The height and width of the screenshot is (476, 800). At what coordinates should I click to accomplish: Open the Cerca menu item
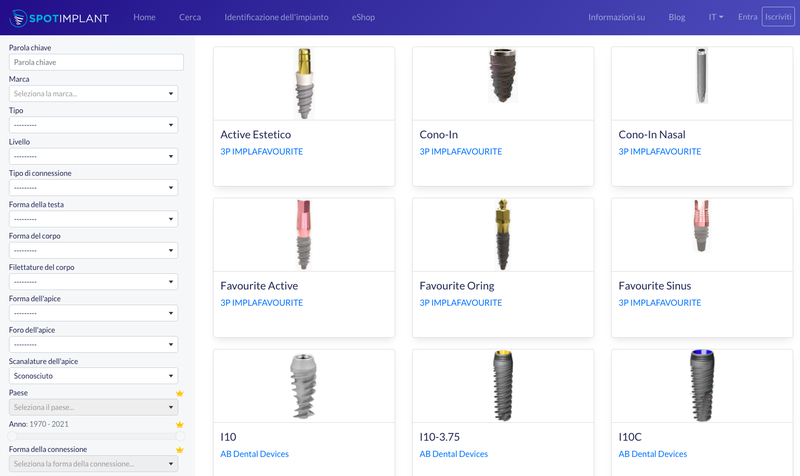(190, 17)
